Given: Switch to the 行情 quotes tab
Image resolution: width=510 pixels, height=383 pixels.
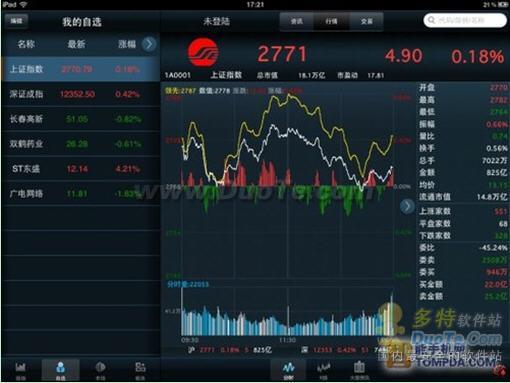Looking at the screenshot, I should [x=331, y=21].
